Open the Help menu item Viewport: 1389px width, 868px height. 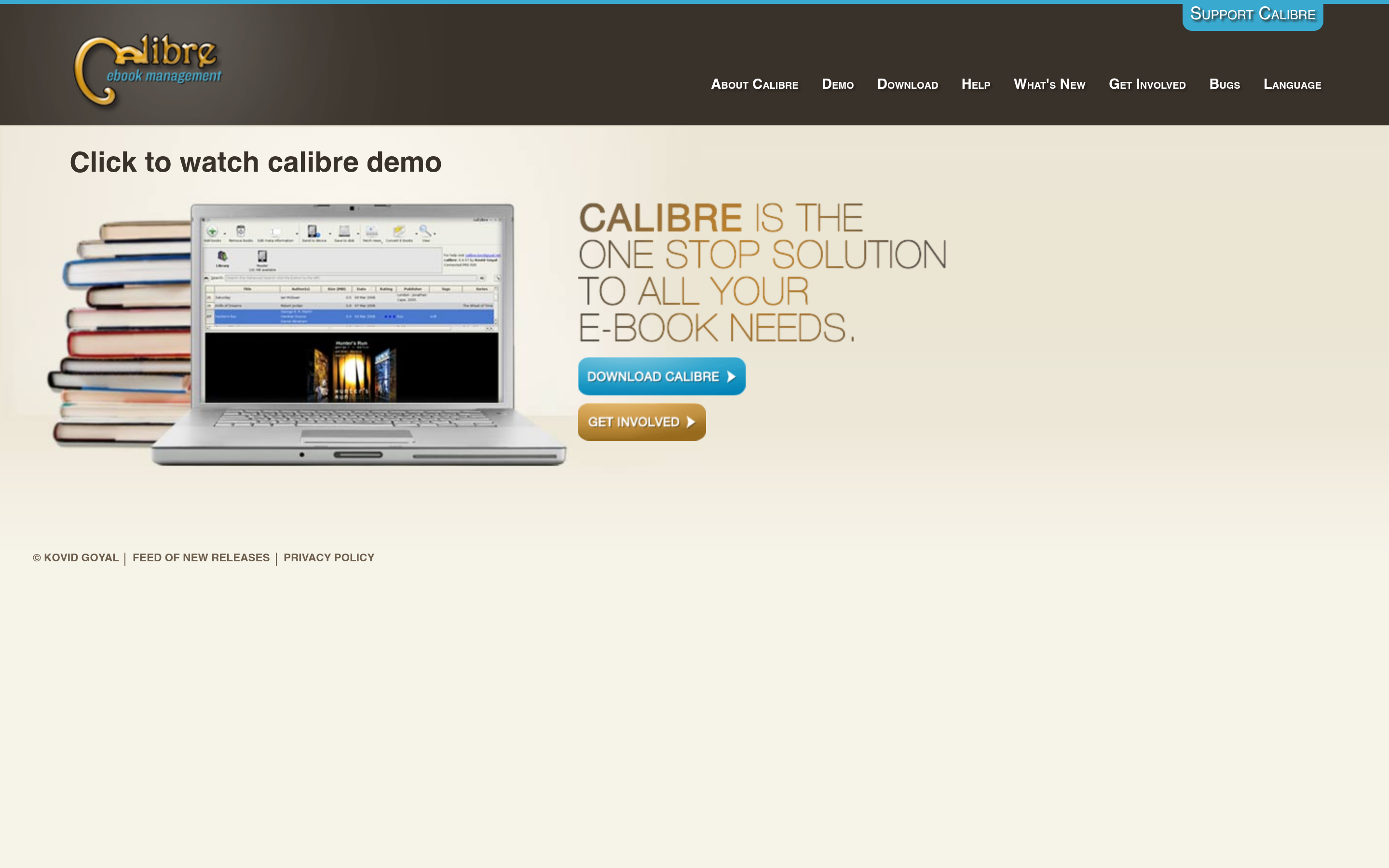point(976,84)
